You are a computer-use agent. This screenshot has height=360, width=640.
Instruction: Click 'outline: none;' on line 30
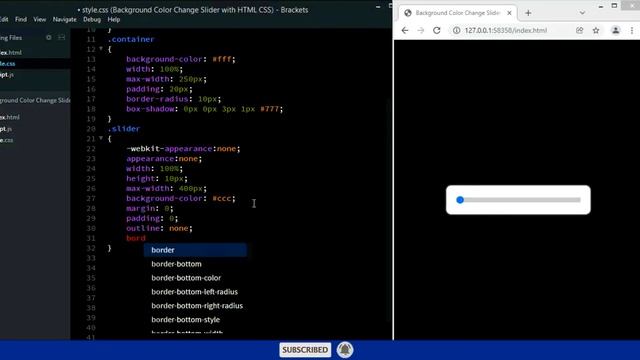pyautogui.click(x=159, y=228)
